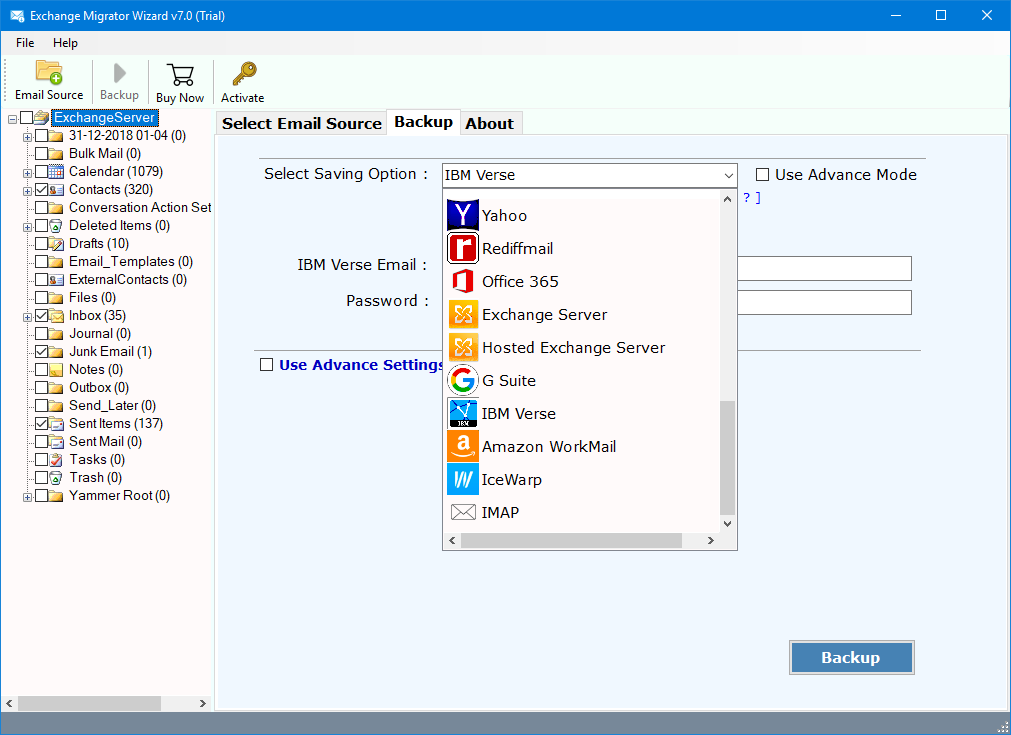Open the Select Saving Option dropdown arrow
The height and width of the screenshot is (735, 1011).
[x=728, y=175]
